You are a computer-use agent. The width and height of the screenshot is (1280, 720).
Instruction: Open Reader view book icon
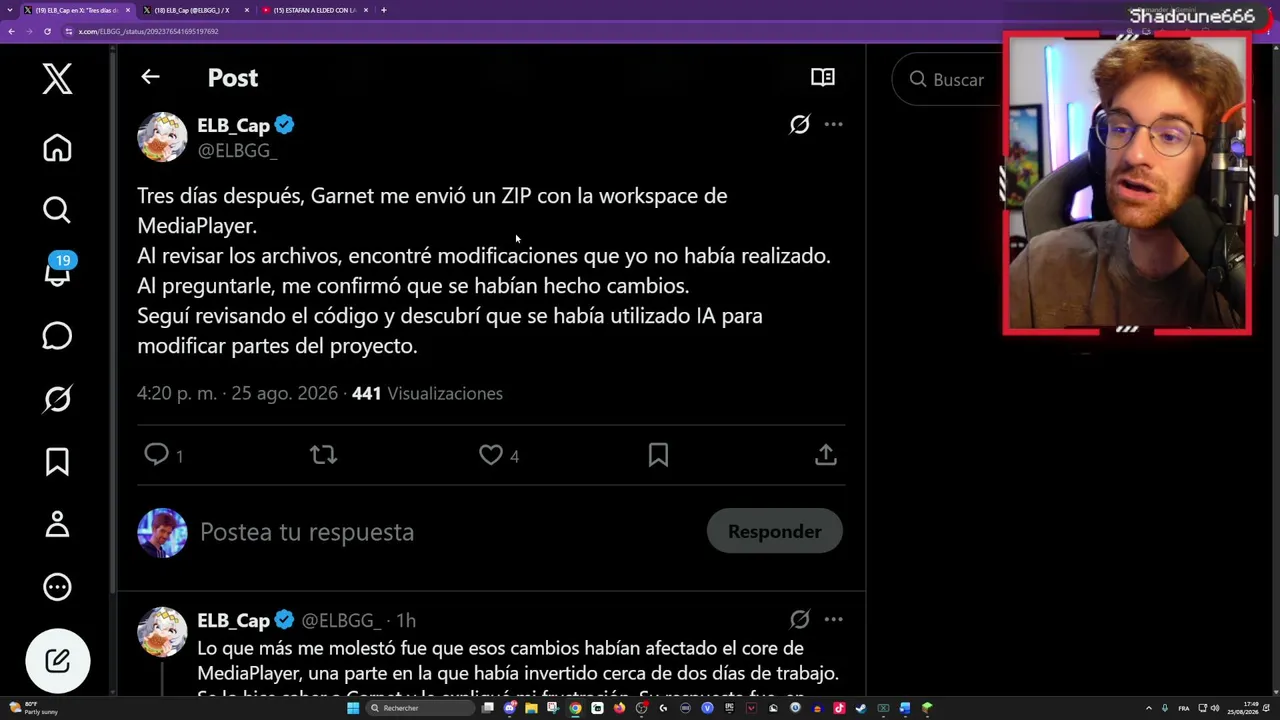[823, 77]
